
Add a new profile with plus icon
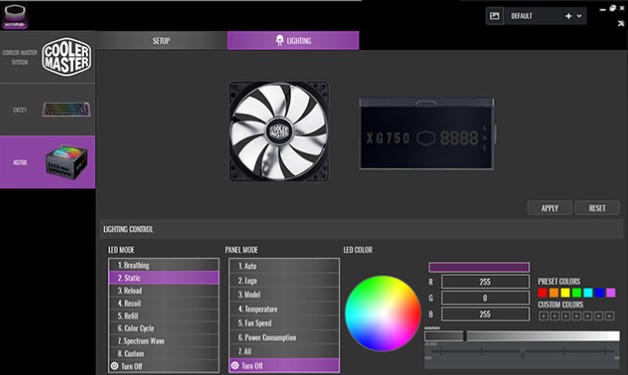coord(568,16)
